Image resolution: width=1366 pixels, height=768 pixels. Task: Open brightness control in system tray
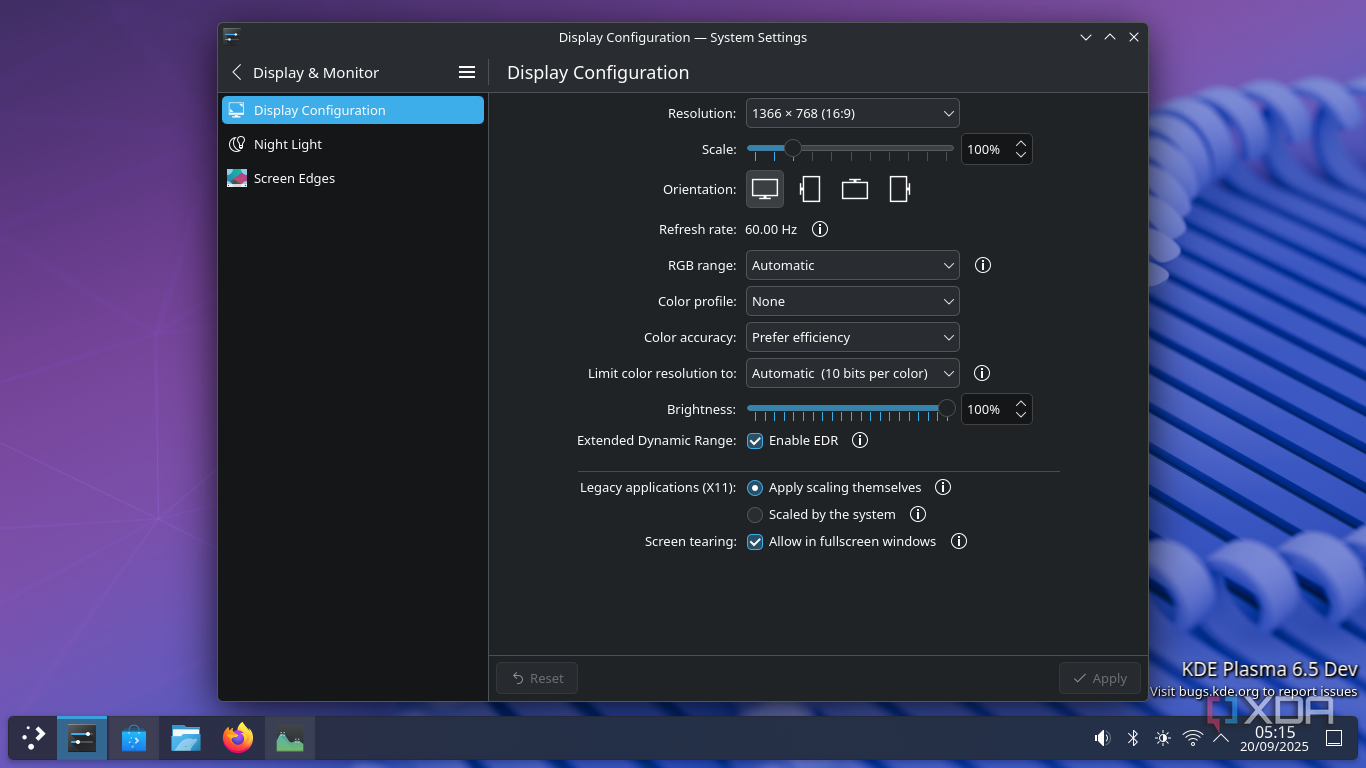(x=1163, y=738)
